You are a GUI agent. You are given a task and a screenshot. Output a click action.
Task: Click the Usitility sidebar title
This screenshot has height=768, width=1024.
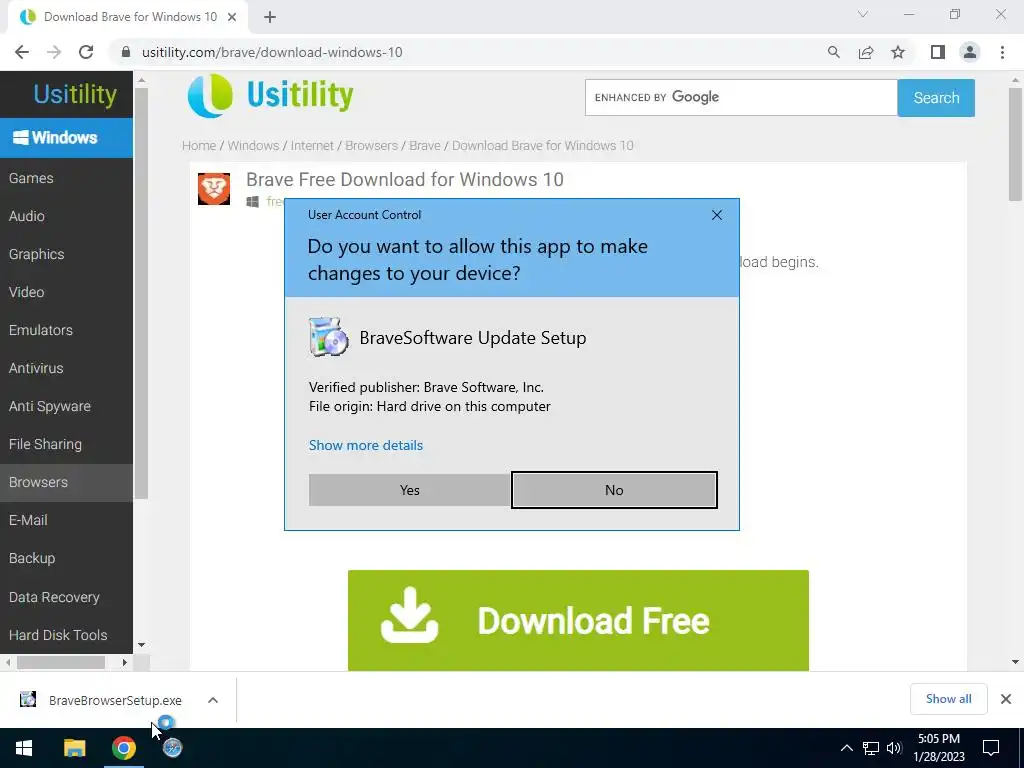coord(75,95)
